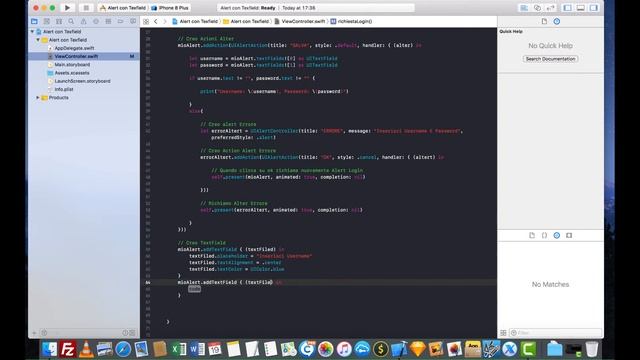Open iTunes from the Dock

[344, 349]
